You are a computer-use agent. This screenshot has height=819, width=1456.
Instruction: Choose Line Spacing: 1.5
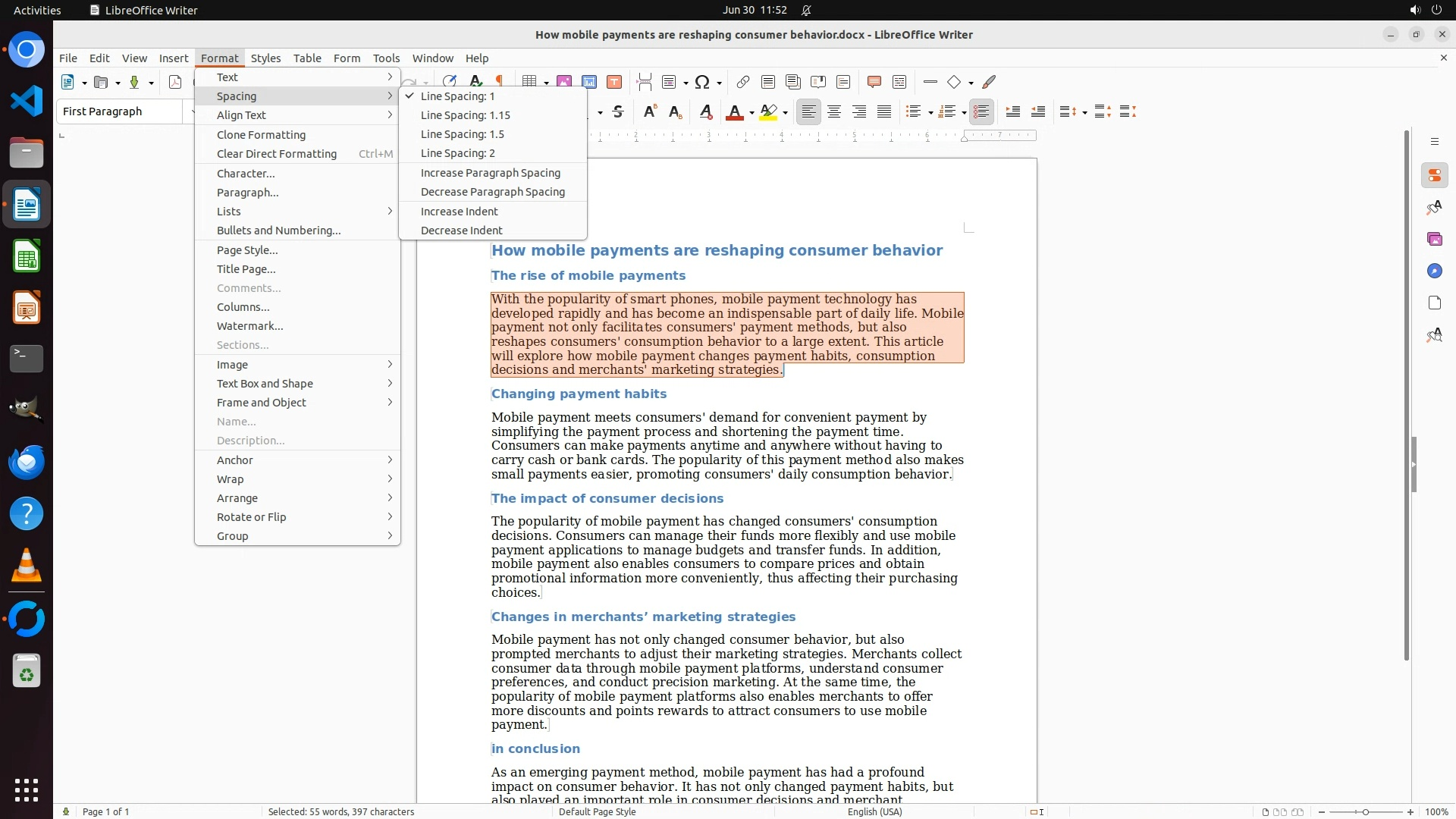click(462, 134)
